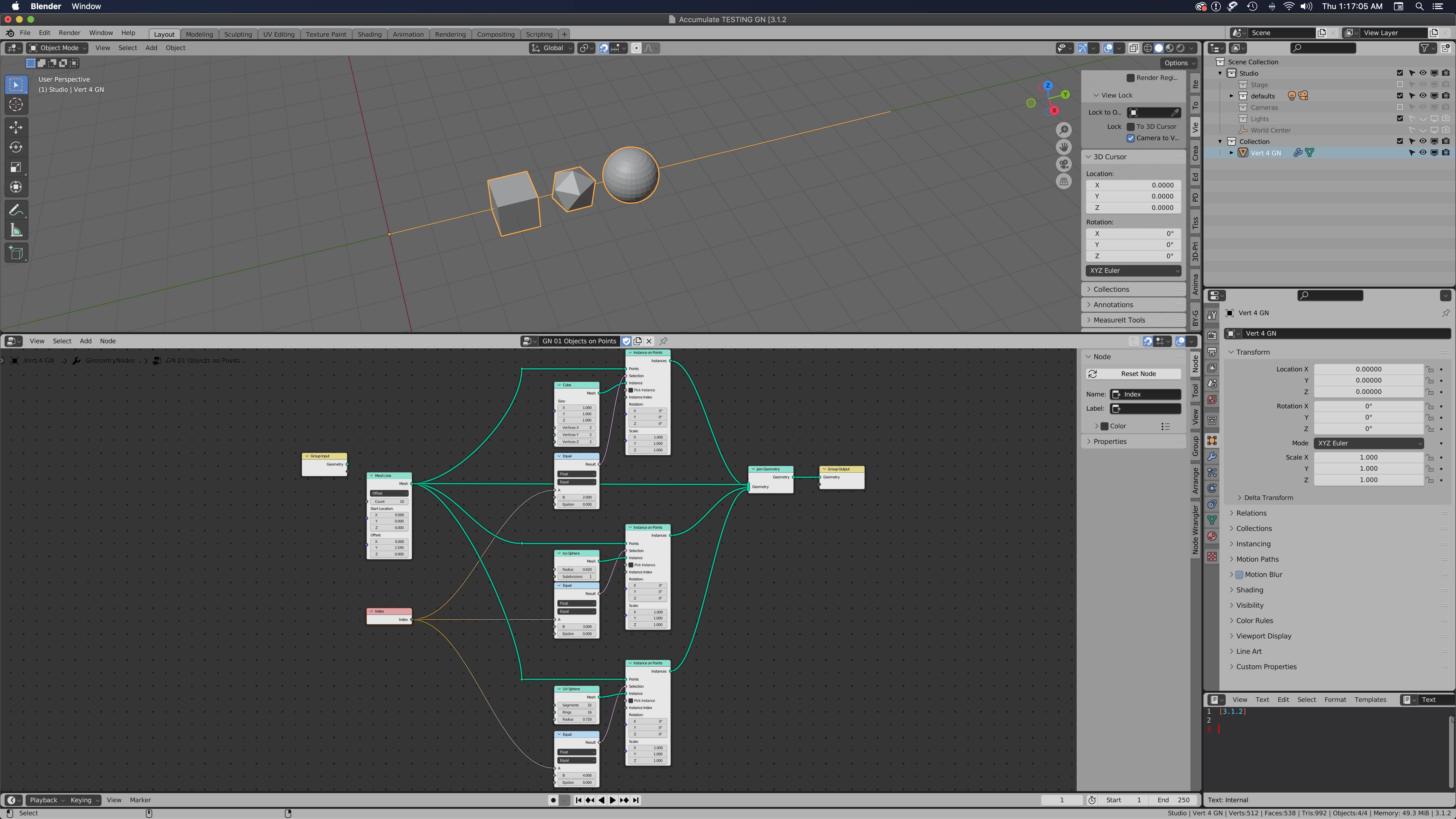This screenshot has width=1456, height=819.
Task: Click the viewport pan hand icon
Action: (x=1064, y=147)
